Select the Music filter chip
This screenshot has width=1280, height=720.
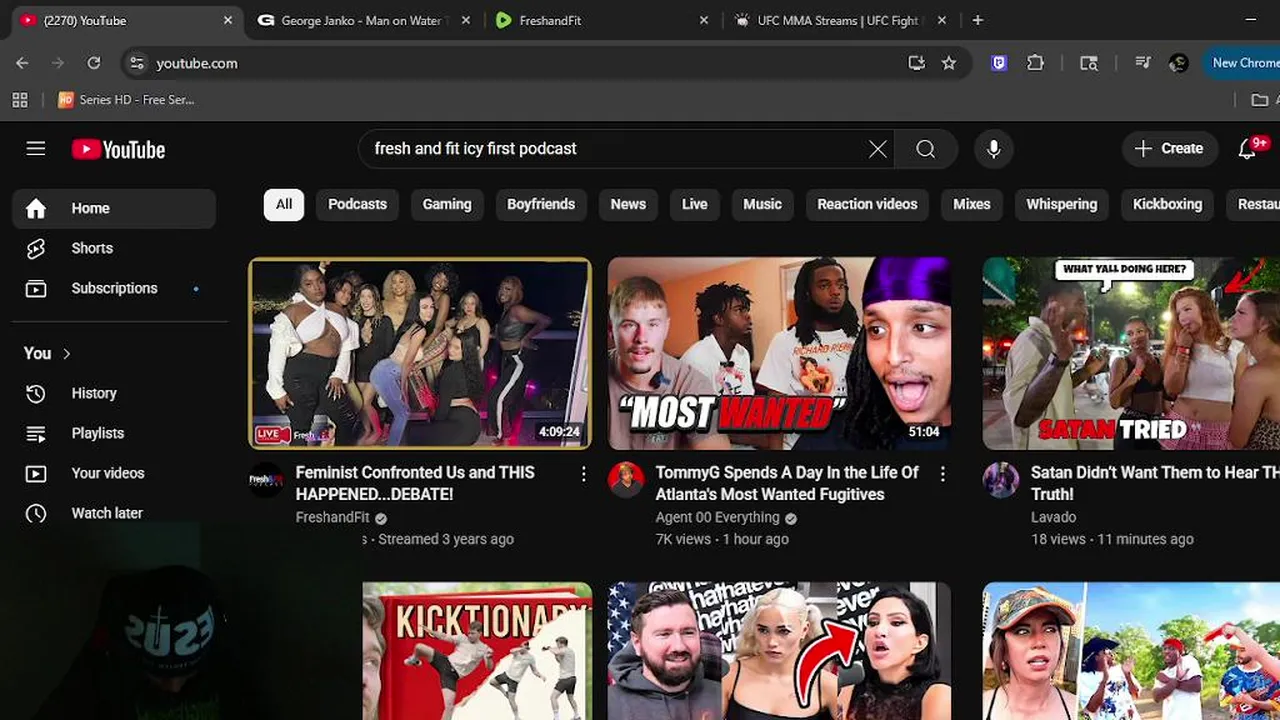[x=762, y=204]
